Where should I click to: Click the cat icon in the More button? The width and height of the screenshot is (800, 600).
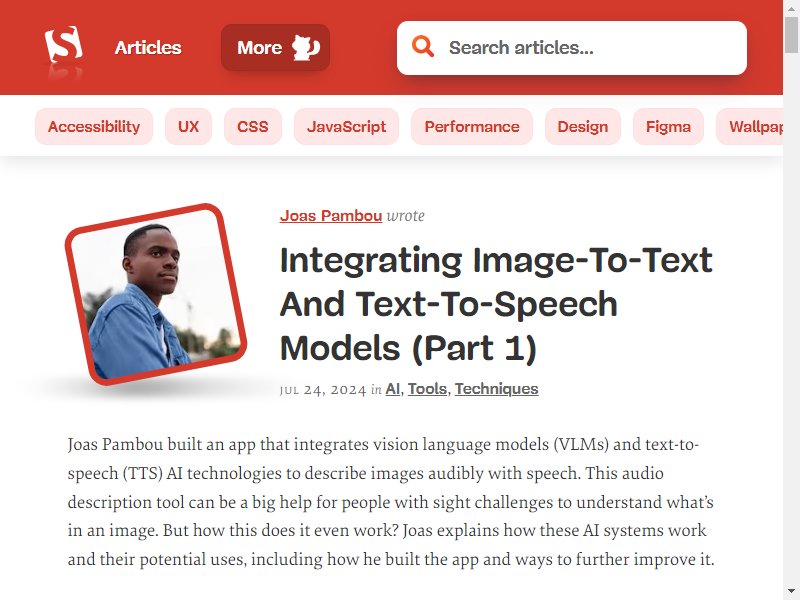click(x=306, y=47)
